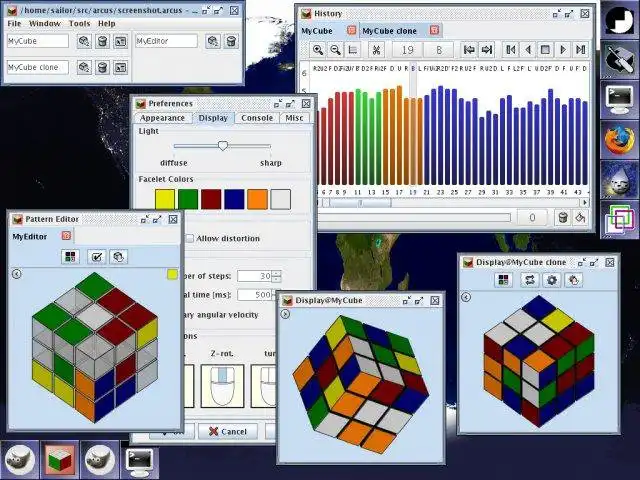
Task: Click the axis scale icon in History toolbar
Action: point(353,50)
